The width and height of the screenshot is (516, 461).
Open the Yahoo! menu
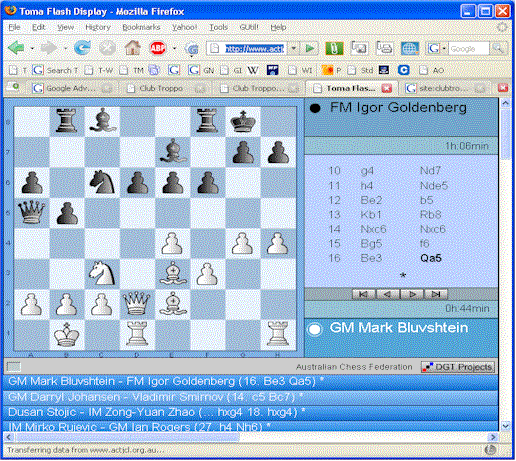[x=184, y=27]
